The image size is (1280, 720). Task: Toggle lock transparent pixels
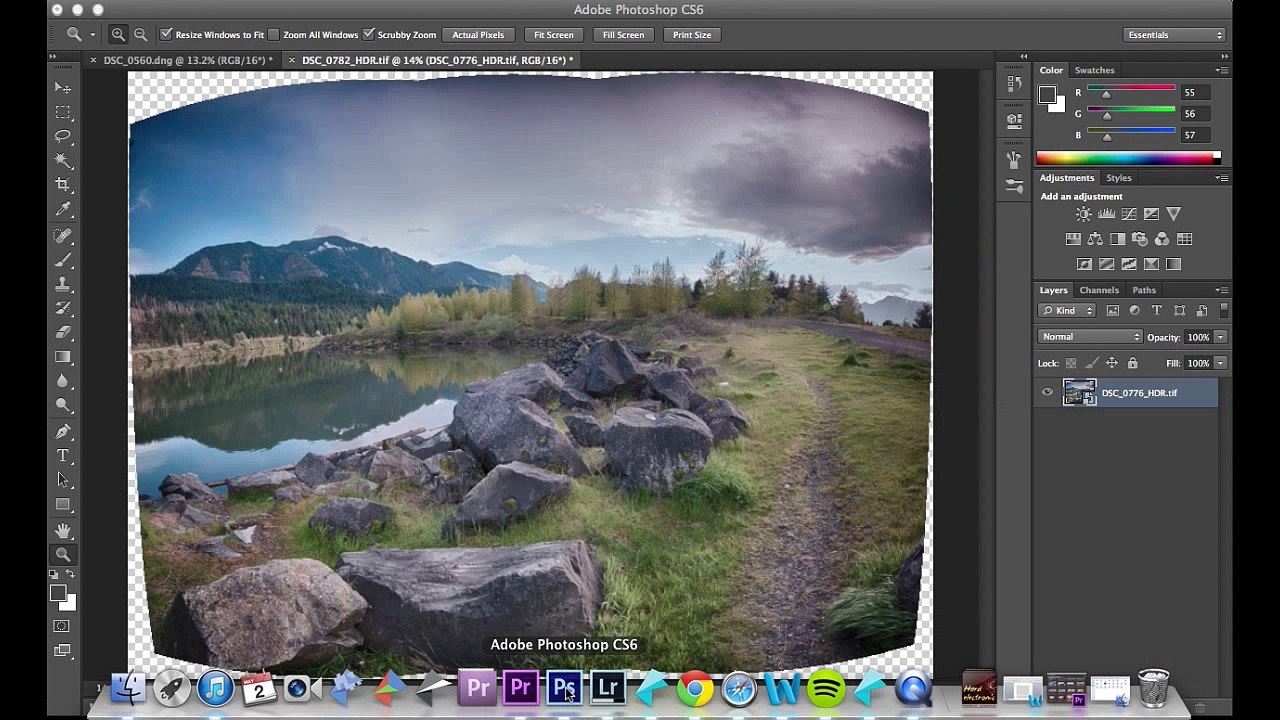click(1071, 363)
